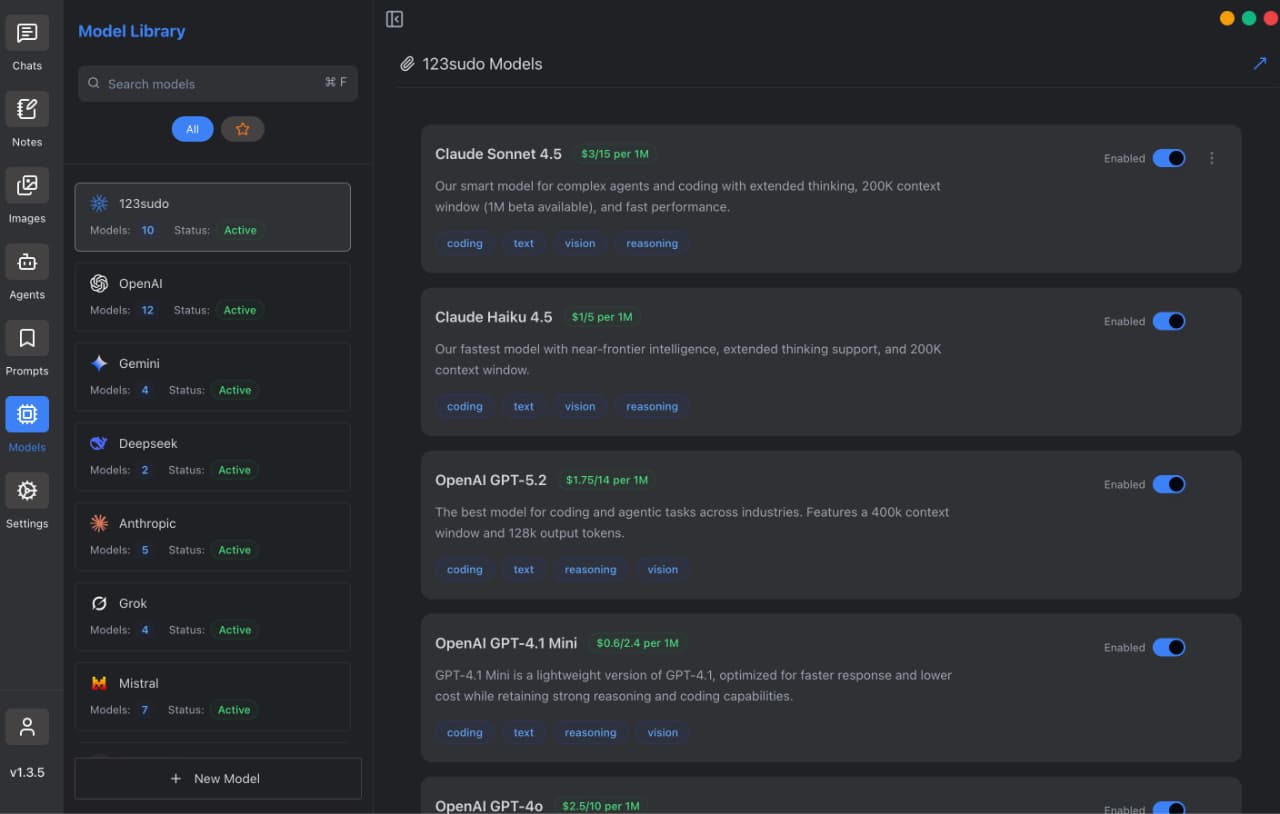
Task: Open the Agents panel
Action: tap(27, 261)
